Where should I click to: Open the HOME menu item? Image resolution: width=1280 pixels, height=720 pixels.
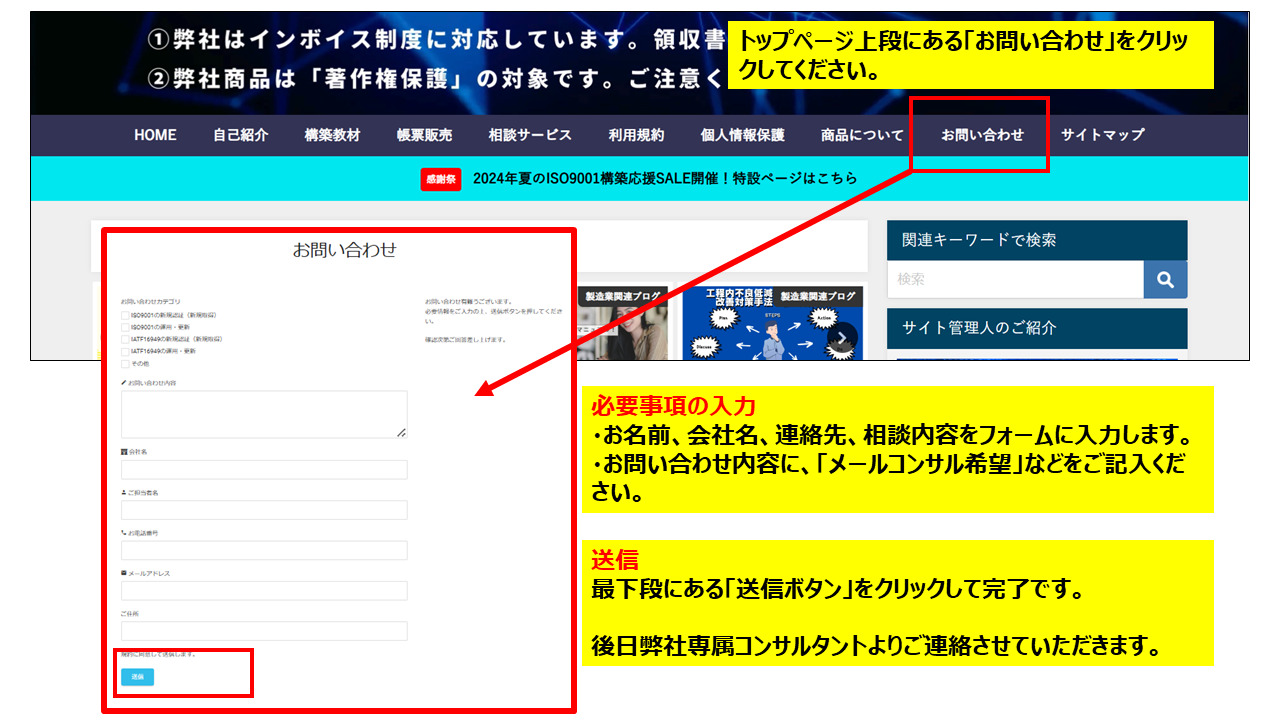(155, 135)
